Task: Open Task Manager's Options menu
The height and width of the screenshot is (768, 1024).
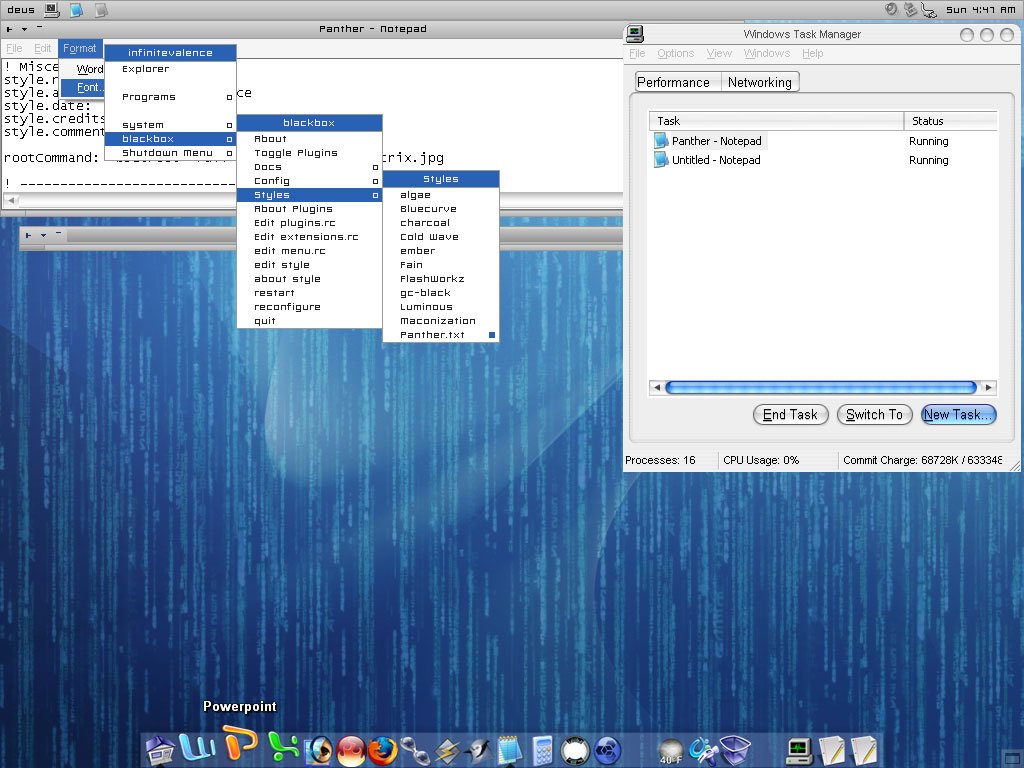Action: tap(675, 54)
